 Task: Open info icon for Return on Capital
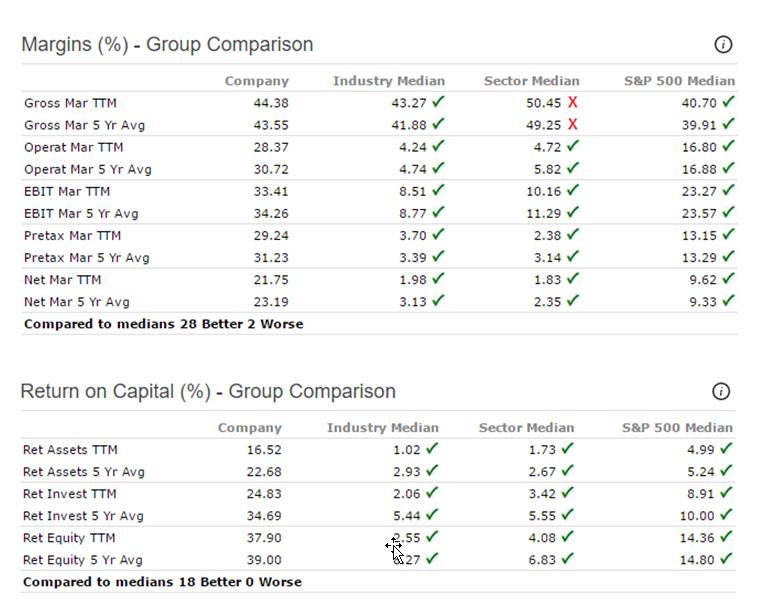721,391
